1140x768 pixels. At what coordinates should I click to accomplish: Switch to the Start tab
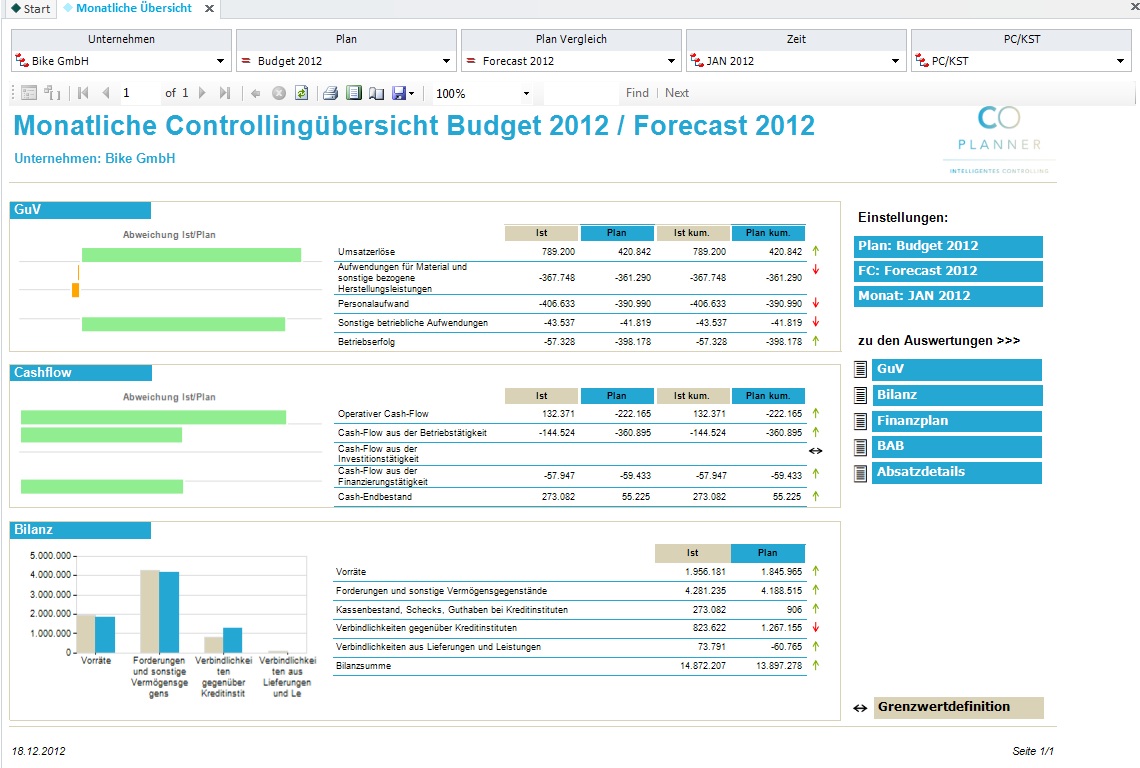click(x=31, y=9)
